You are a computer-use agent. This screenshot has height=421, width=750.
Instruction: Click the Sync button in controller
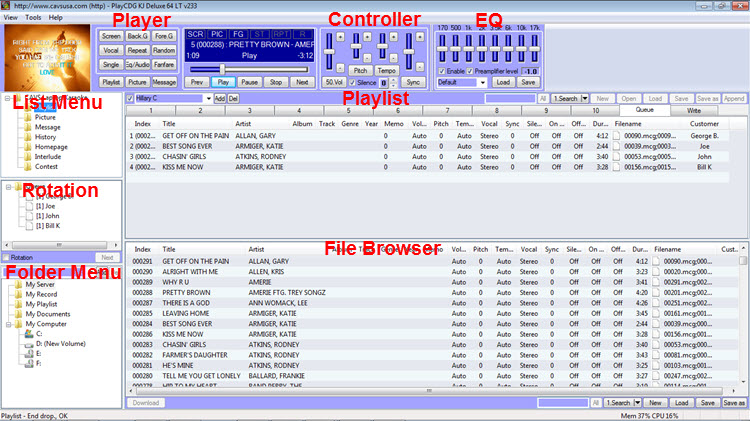[413, 81]
